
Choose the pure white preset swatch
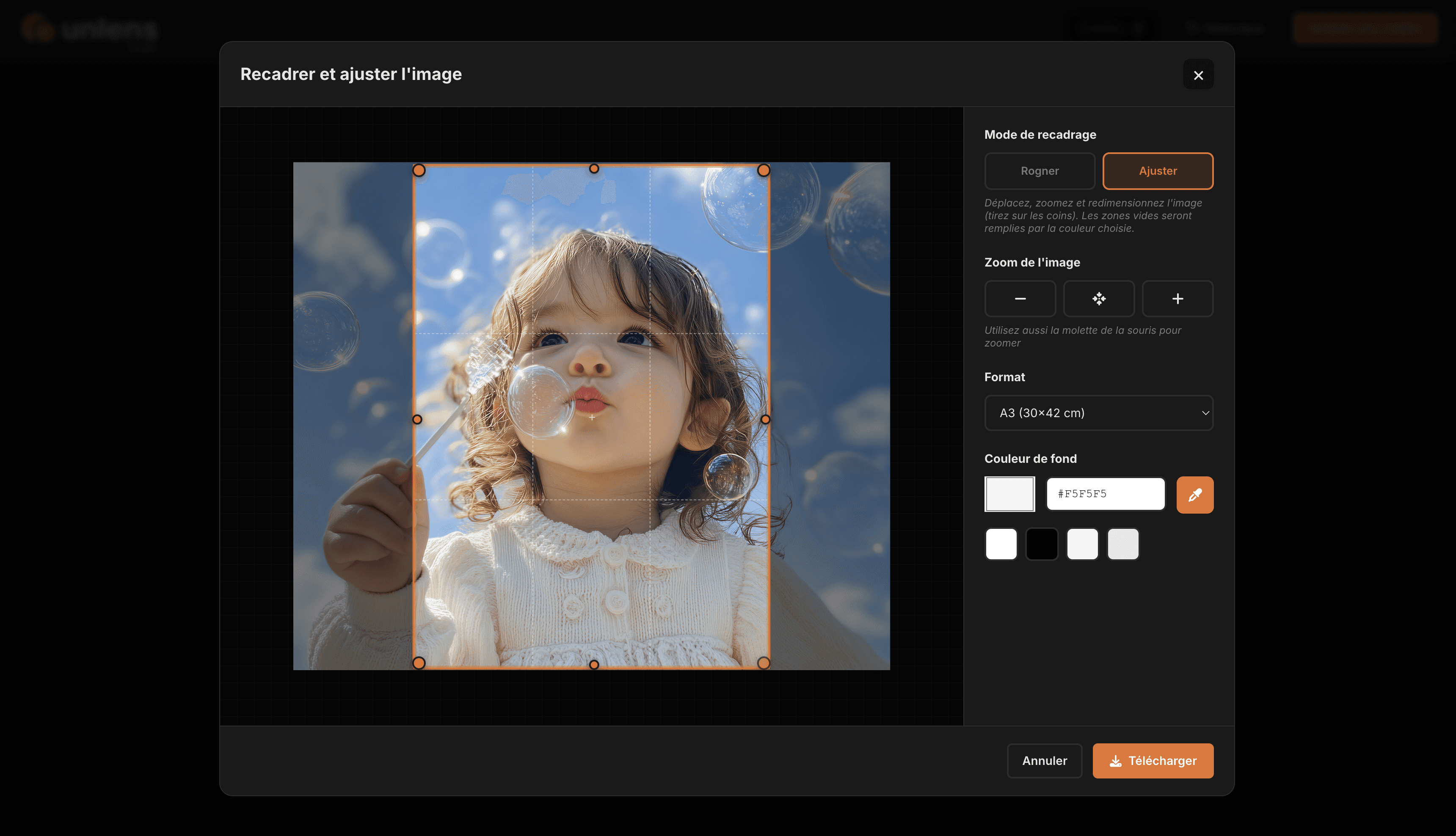pos(1001,544)
